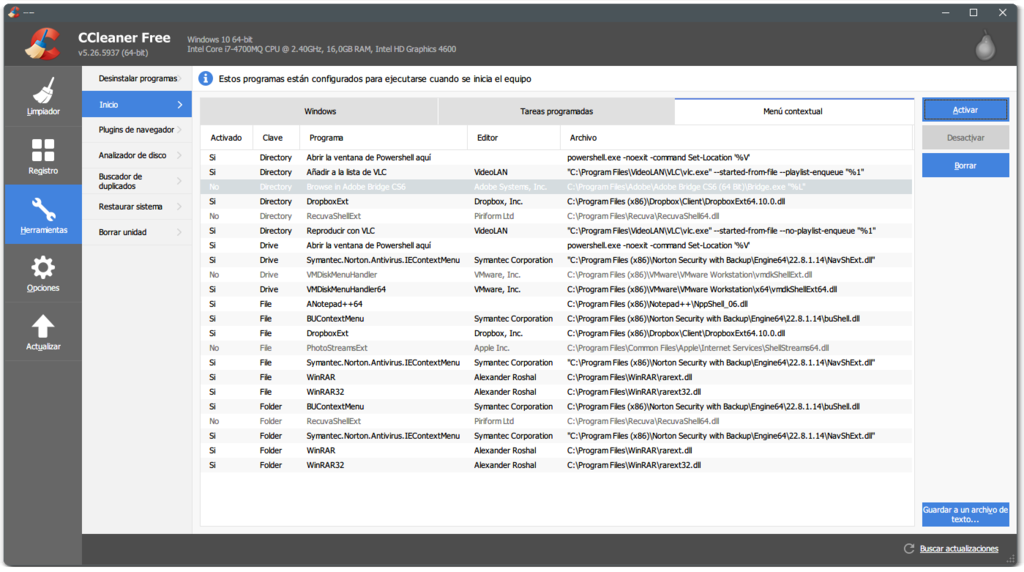
Task: Open the Registro grid icon
Action: (x=43, y=151)
